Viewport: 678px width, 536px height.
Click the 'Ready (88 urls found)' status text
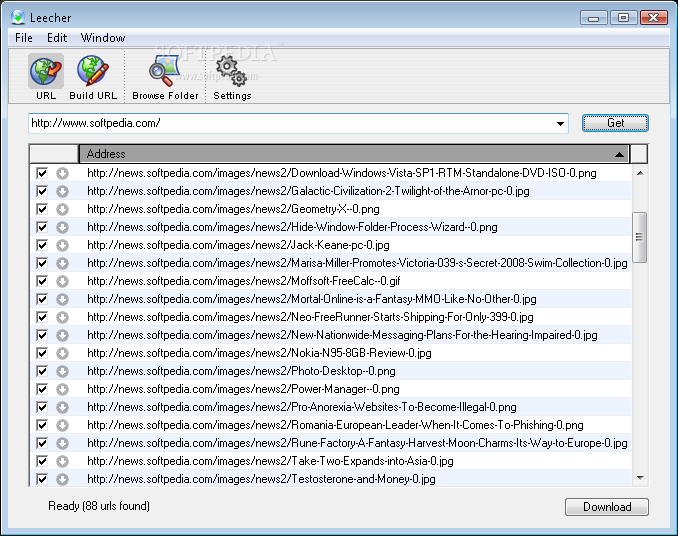pos(99,506)
